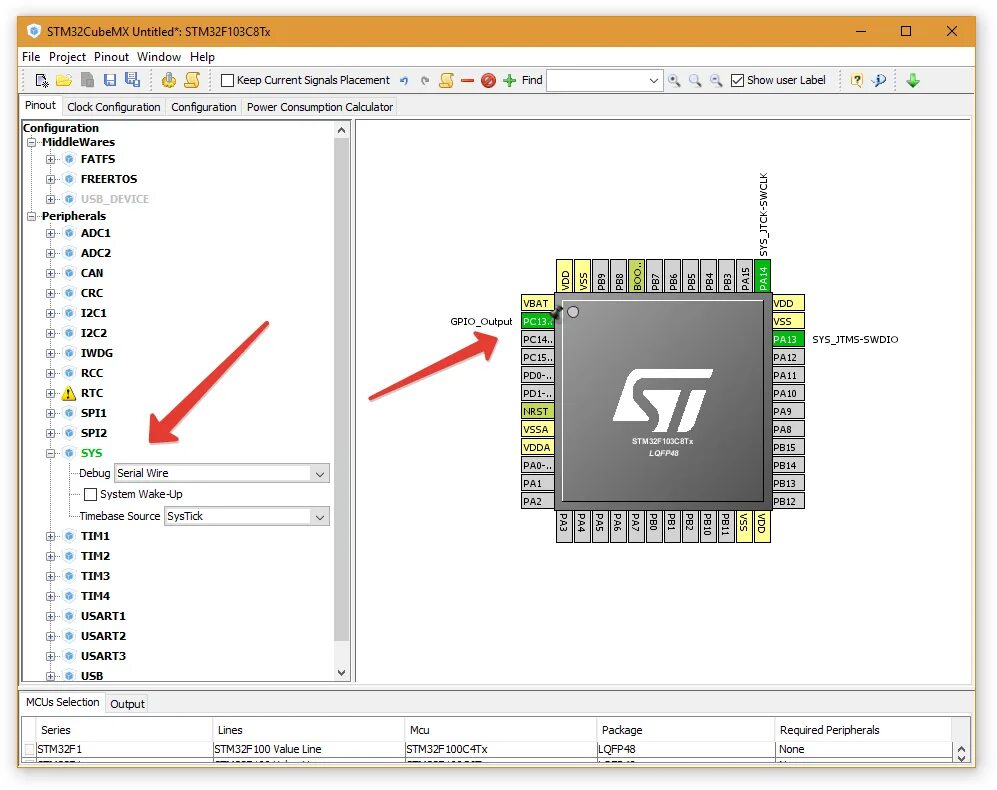This screenshot has height=790, width=997.
Task: Click the Find text input field
Action: coord(596,81)
